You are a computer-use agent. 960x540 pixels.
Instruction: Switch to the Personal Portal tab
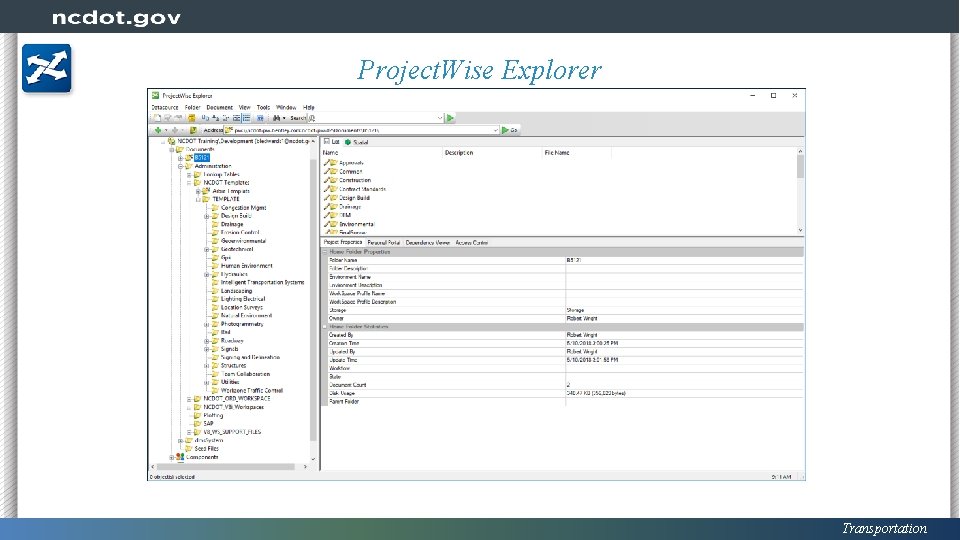(383, 242)
